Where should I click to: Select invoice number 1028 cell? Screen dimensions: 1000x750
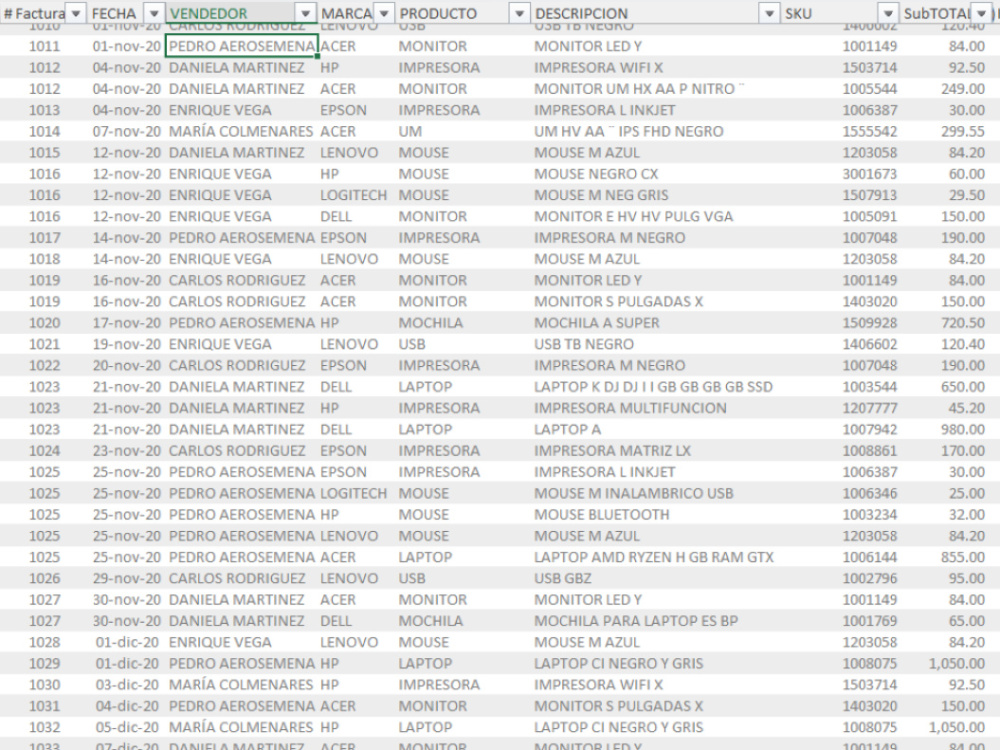pos(45,642)
